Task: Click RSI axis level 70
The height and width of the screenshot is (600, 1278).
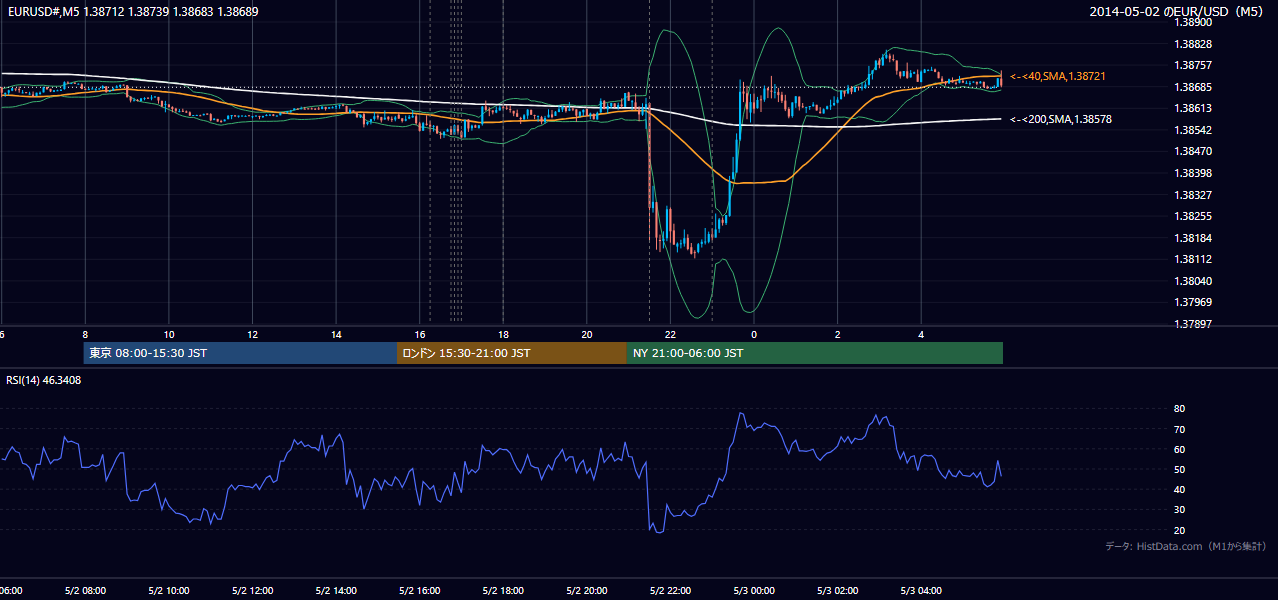Action: click(x=1179, y=429)
